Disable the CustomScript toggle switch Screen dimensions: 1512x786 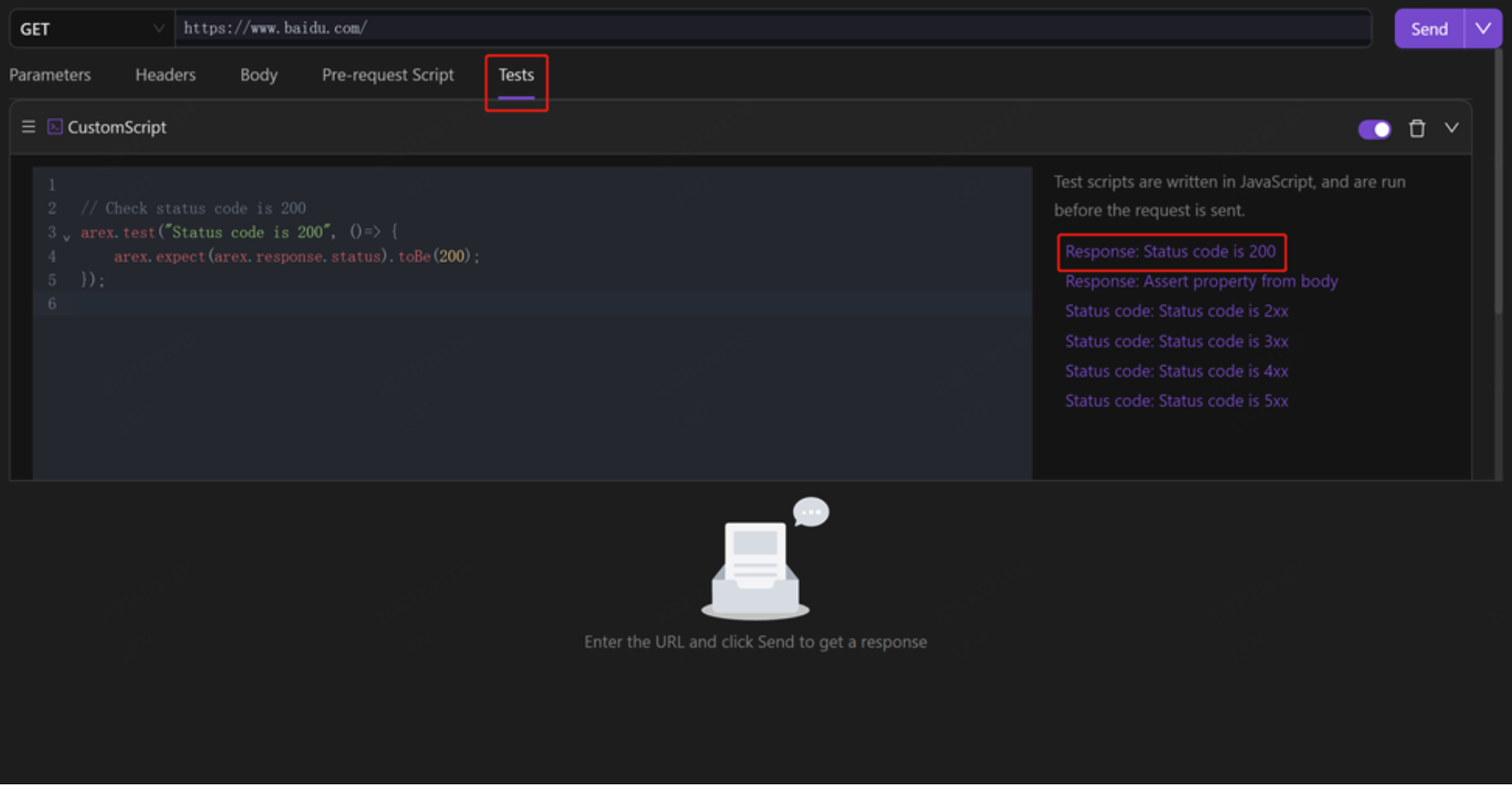click(x=1374, y=129)
